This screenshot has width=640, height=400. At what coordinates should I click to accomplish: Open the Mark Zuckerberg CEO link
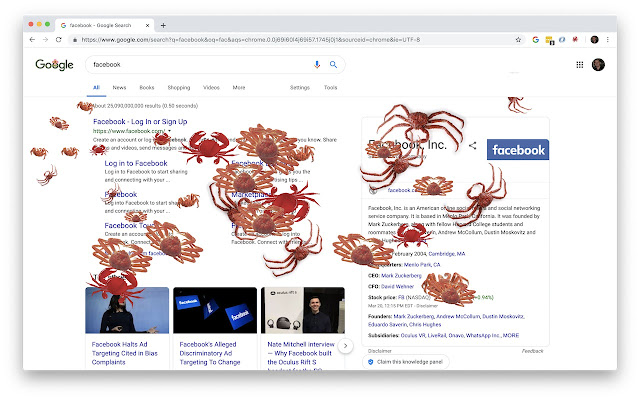(401, 276)
